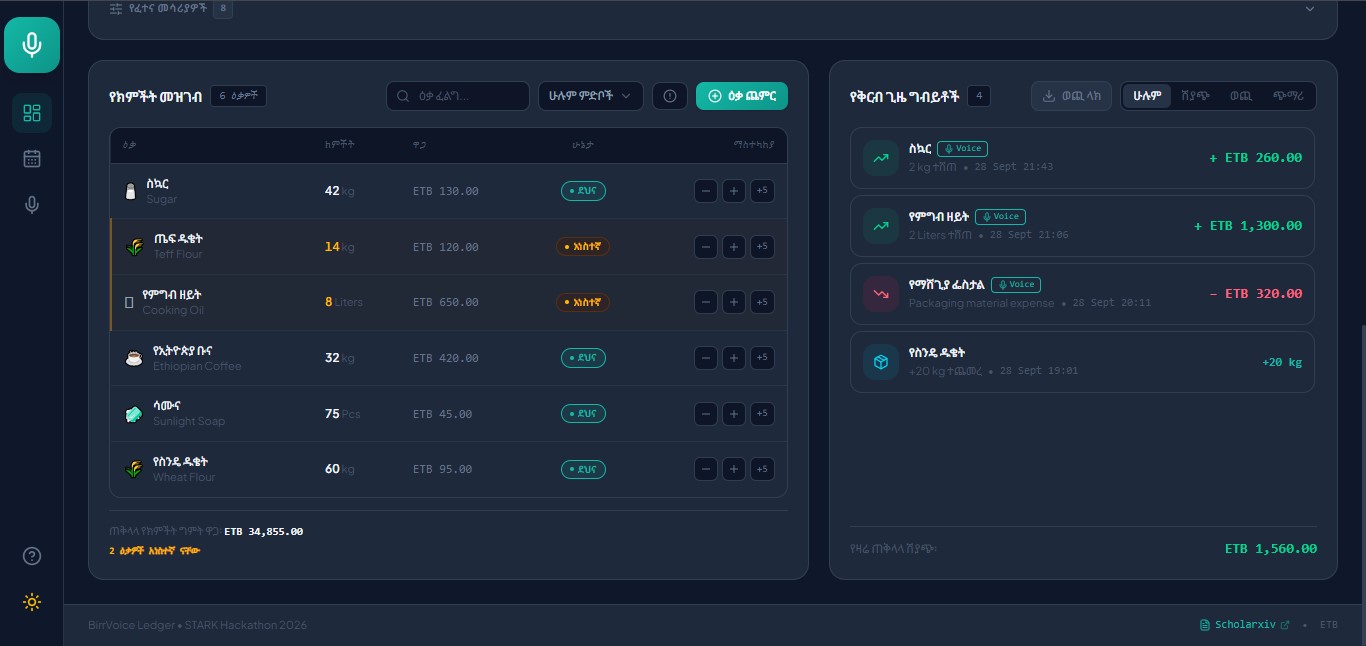Switch to the ጭማሪ restock tab
This screenshot has height=646, width=1366.
tap(1288, 96)
